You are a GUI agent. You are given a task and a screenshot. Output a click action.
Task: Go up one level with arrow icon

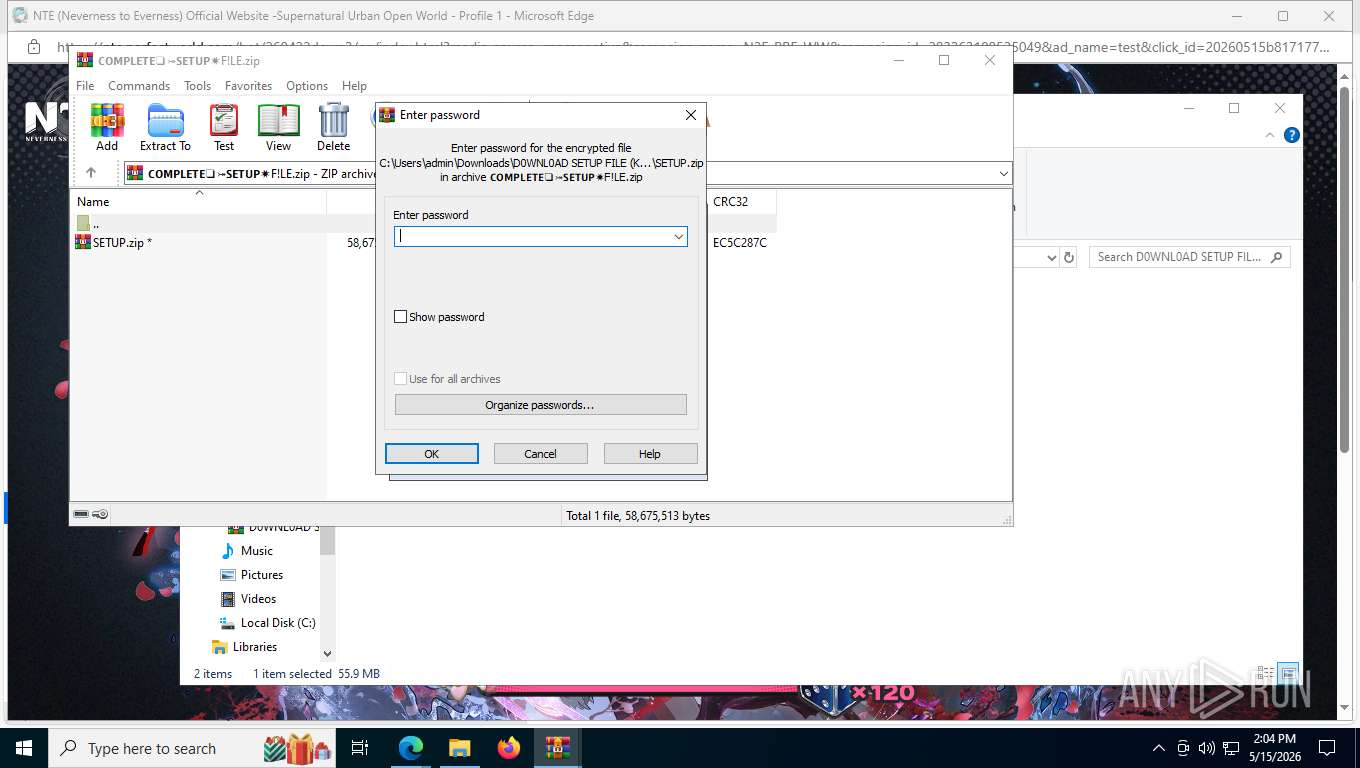91,173
